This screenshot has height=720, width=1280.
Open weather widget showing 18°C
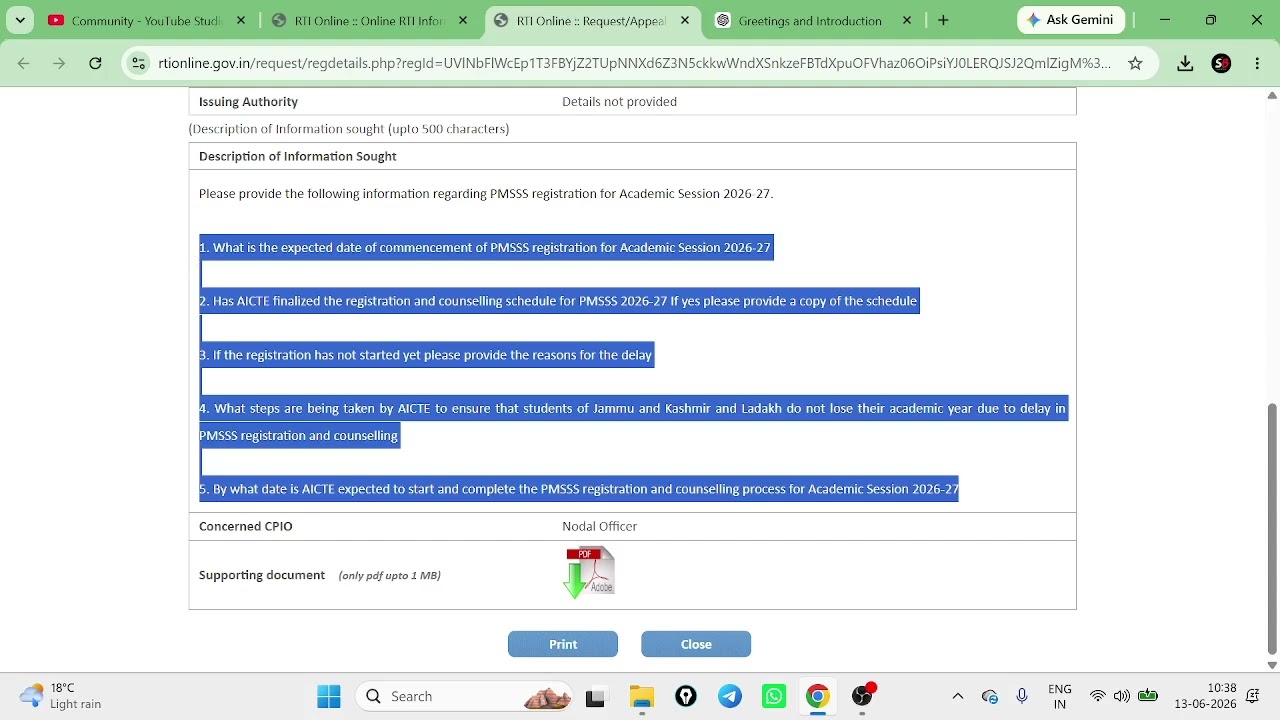pyautogui.click(x=61, y=696)
